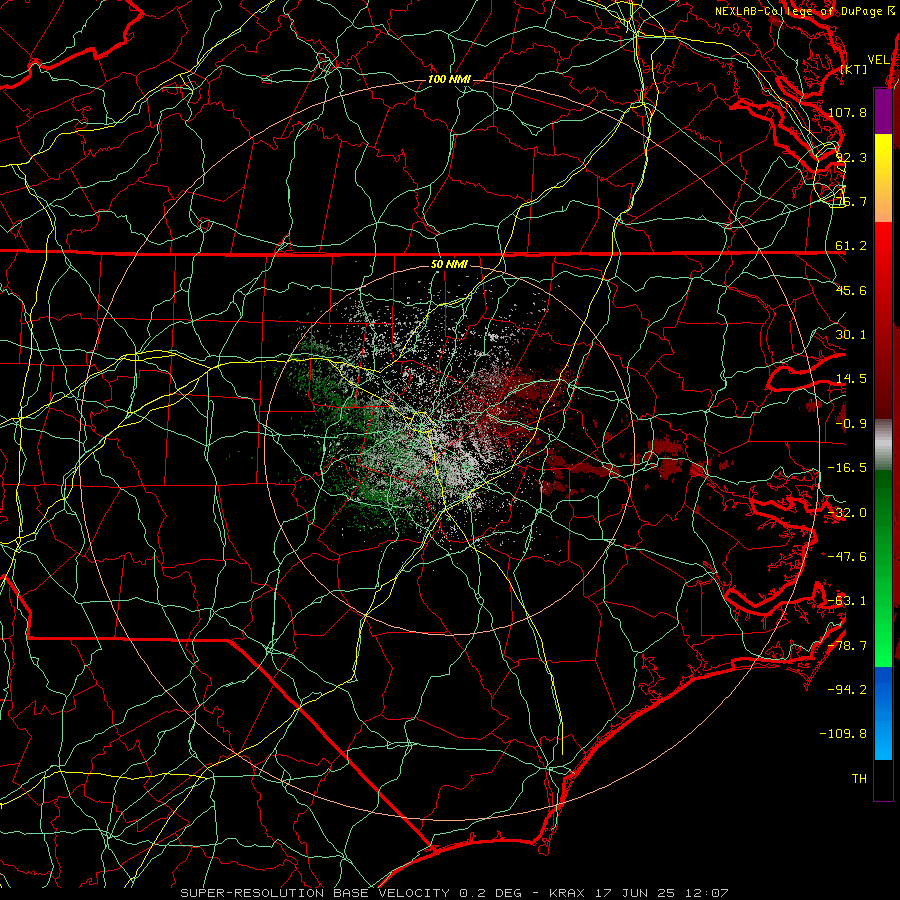Click the 107.8 velocity scale value
Image resolution: width=900 pixels, height=900 pixels.
click(x=847, y=112)
